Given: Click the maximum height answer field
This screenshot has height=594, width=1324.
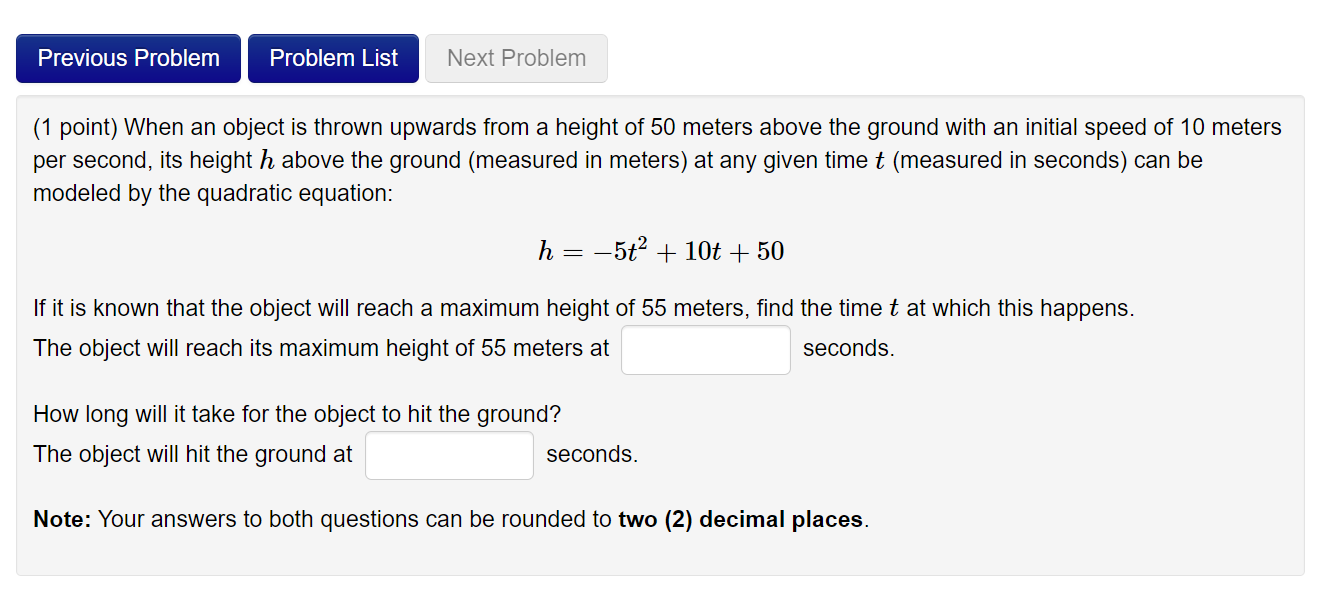Looking at the screenshot, I should pyautogui.click(x=705, y=349).
